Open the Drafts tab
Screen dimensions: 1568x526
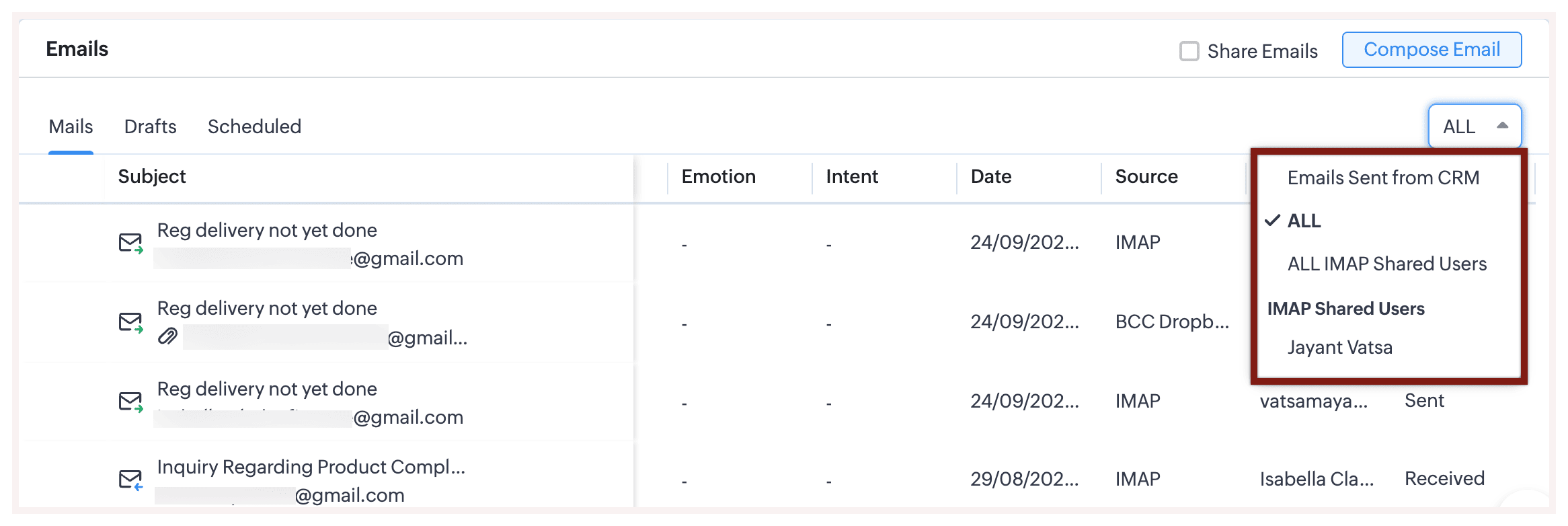(150, 126)
